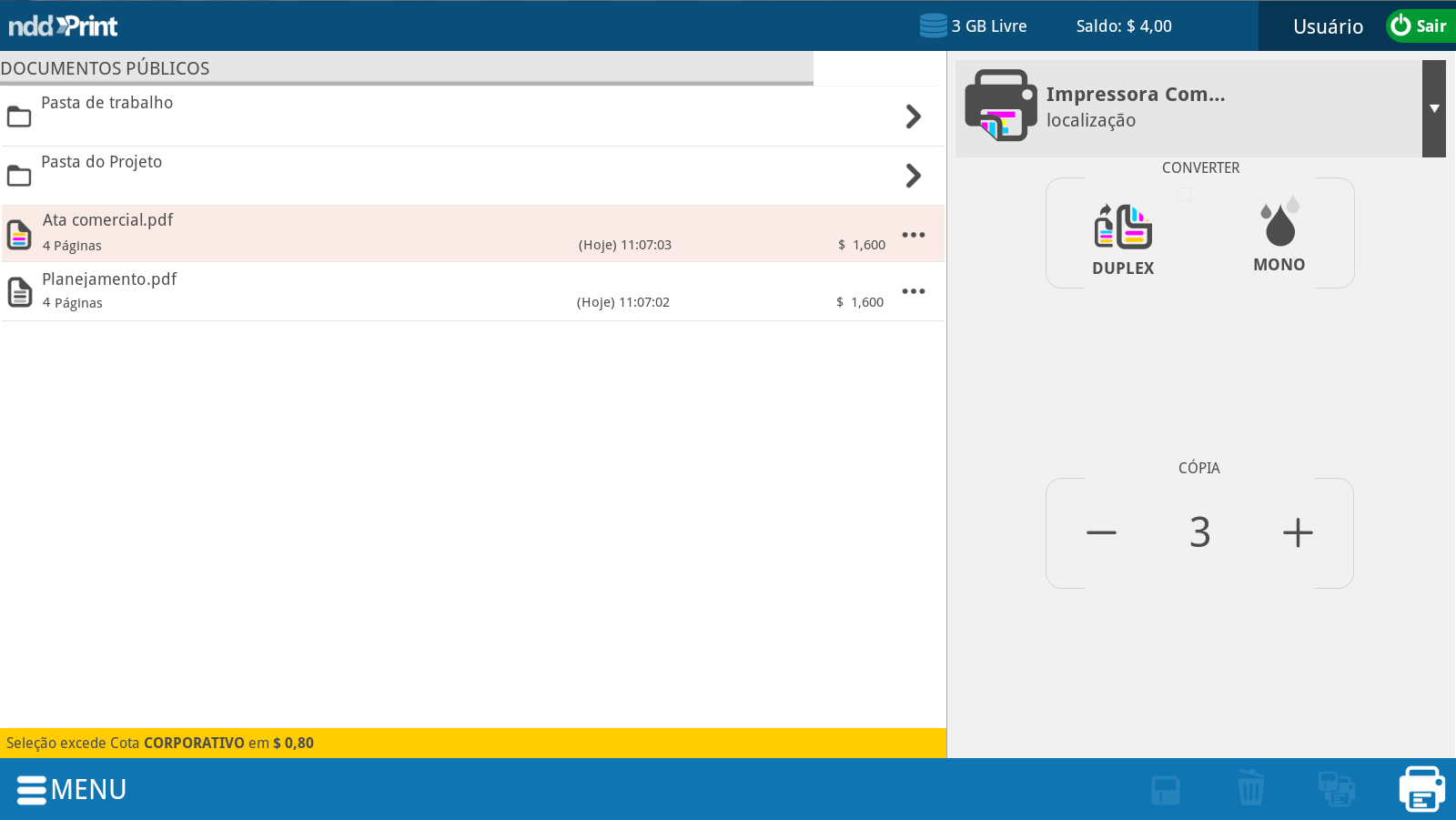1456x820 pixels.
Task: Decrease copies with the minus button
Action: 1101,532
